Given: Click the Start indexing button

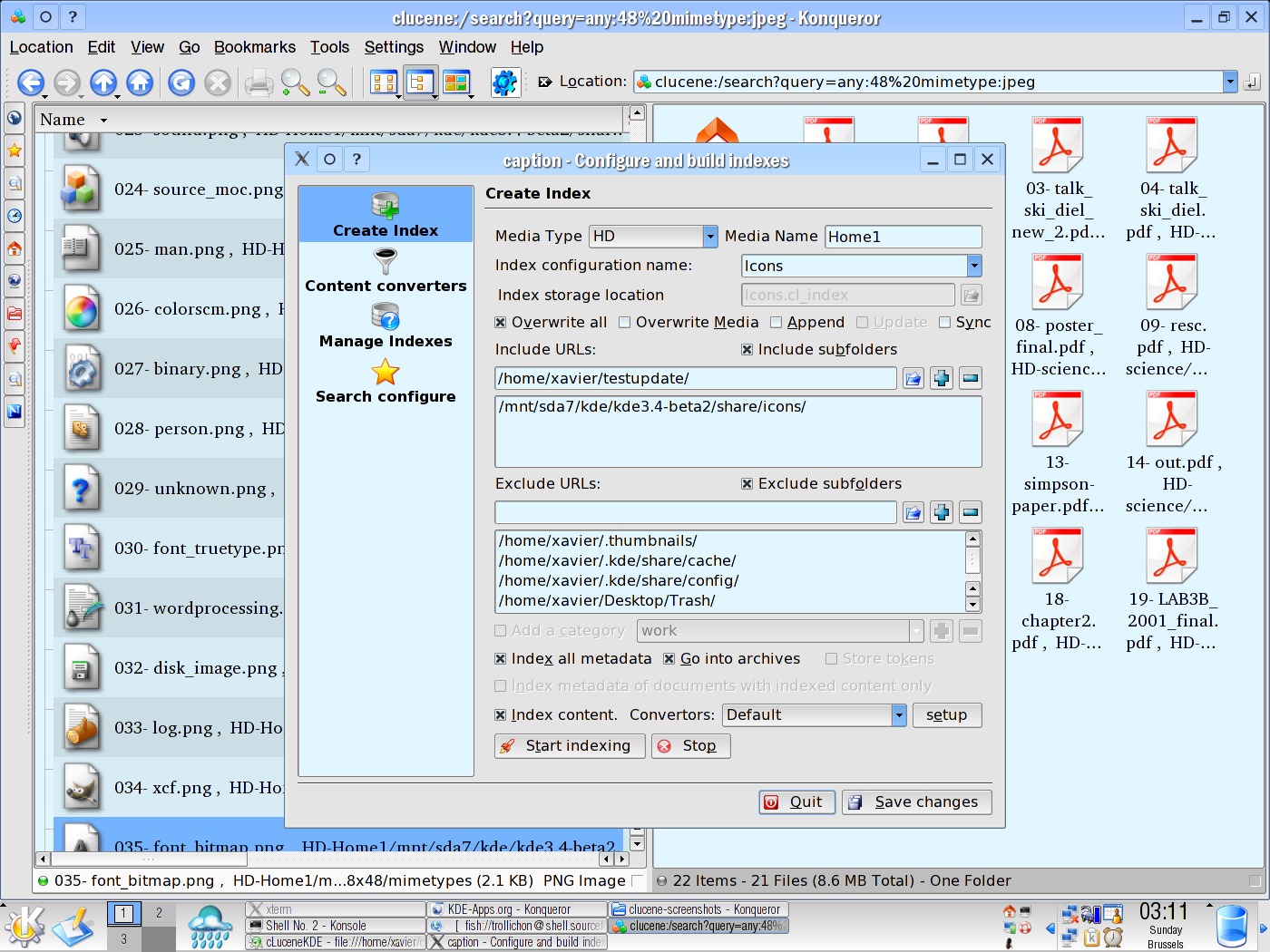Looking at the screenshot, I should [570, 745].
